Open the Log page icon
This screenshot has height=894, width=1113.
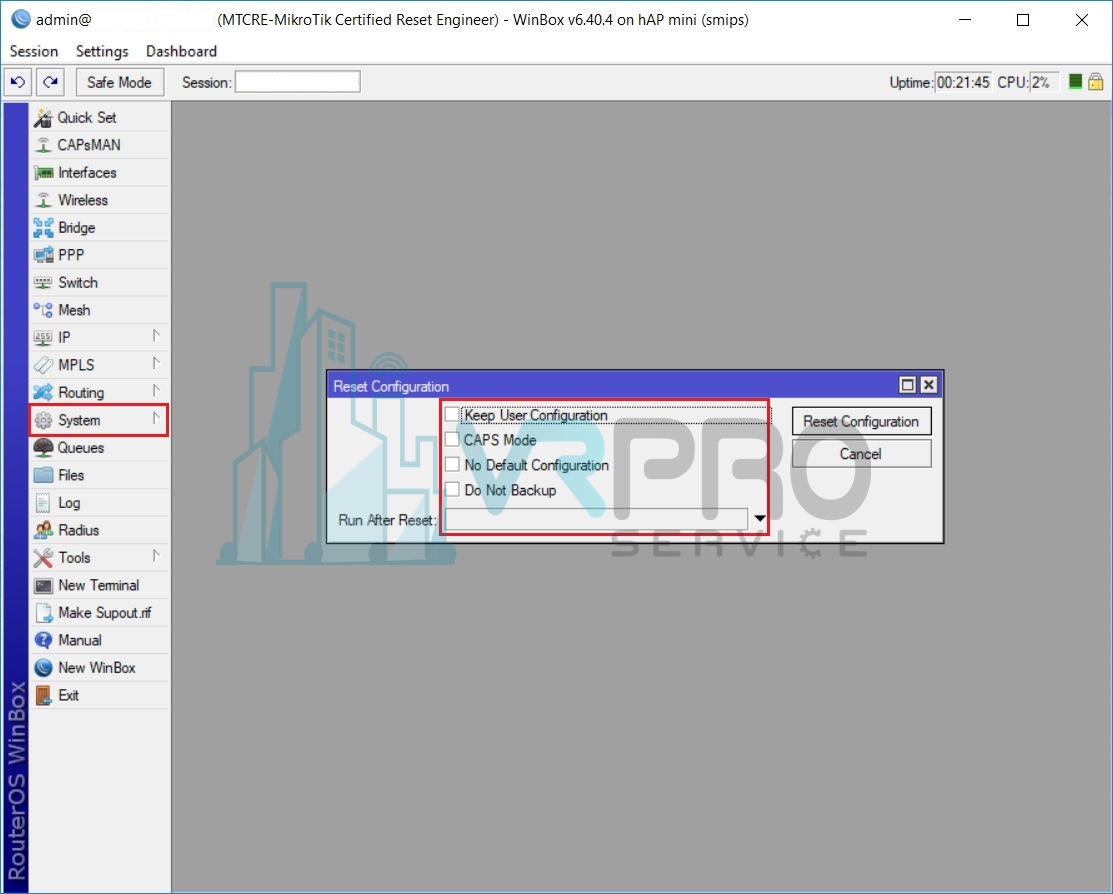(x=43, y=503)
